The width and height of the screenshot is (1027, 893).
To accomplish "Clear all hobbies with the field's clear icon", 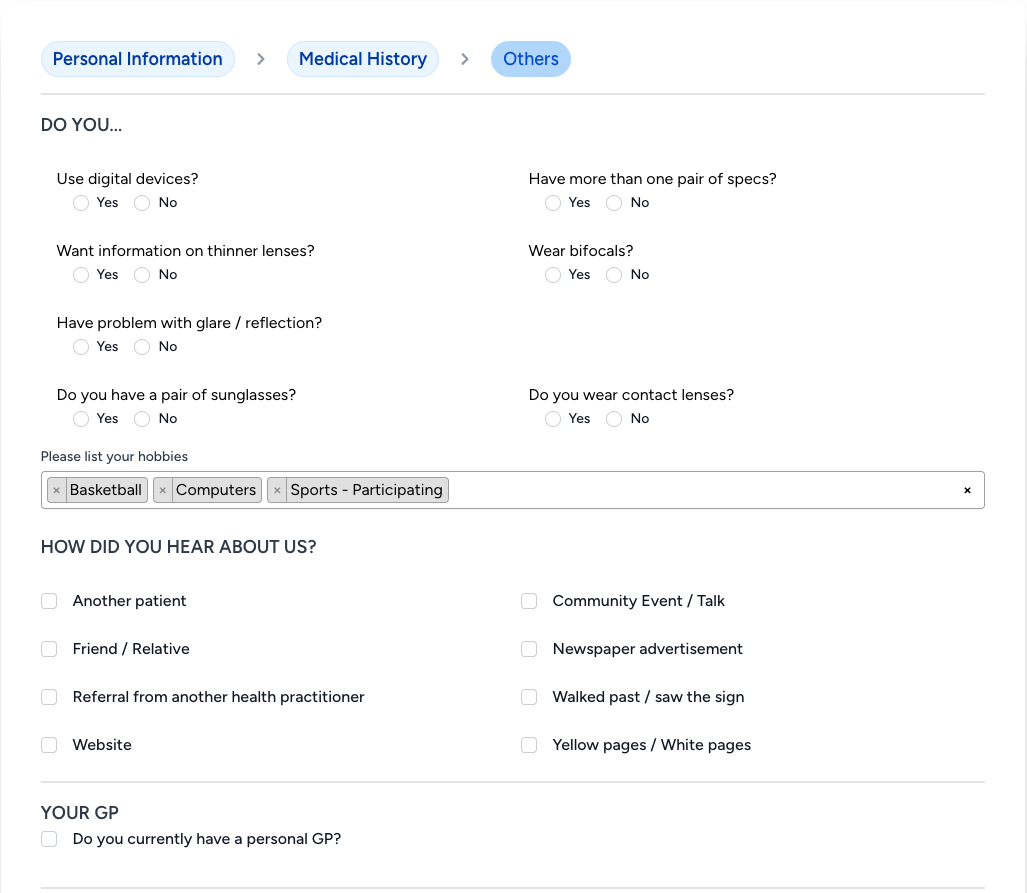I will [x=966, y=490].
